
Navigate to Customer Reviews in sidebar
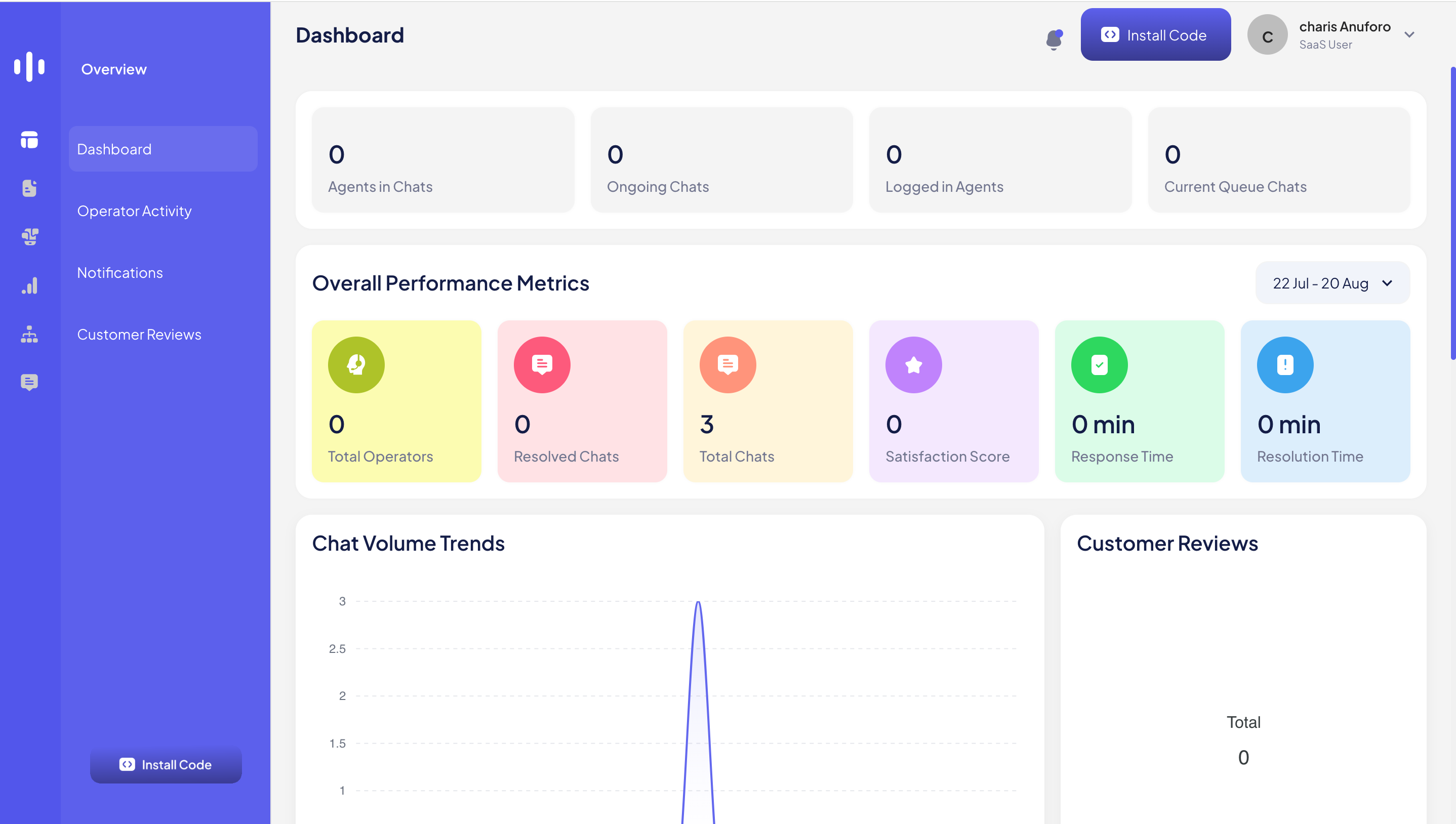[139, 335]
